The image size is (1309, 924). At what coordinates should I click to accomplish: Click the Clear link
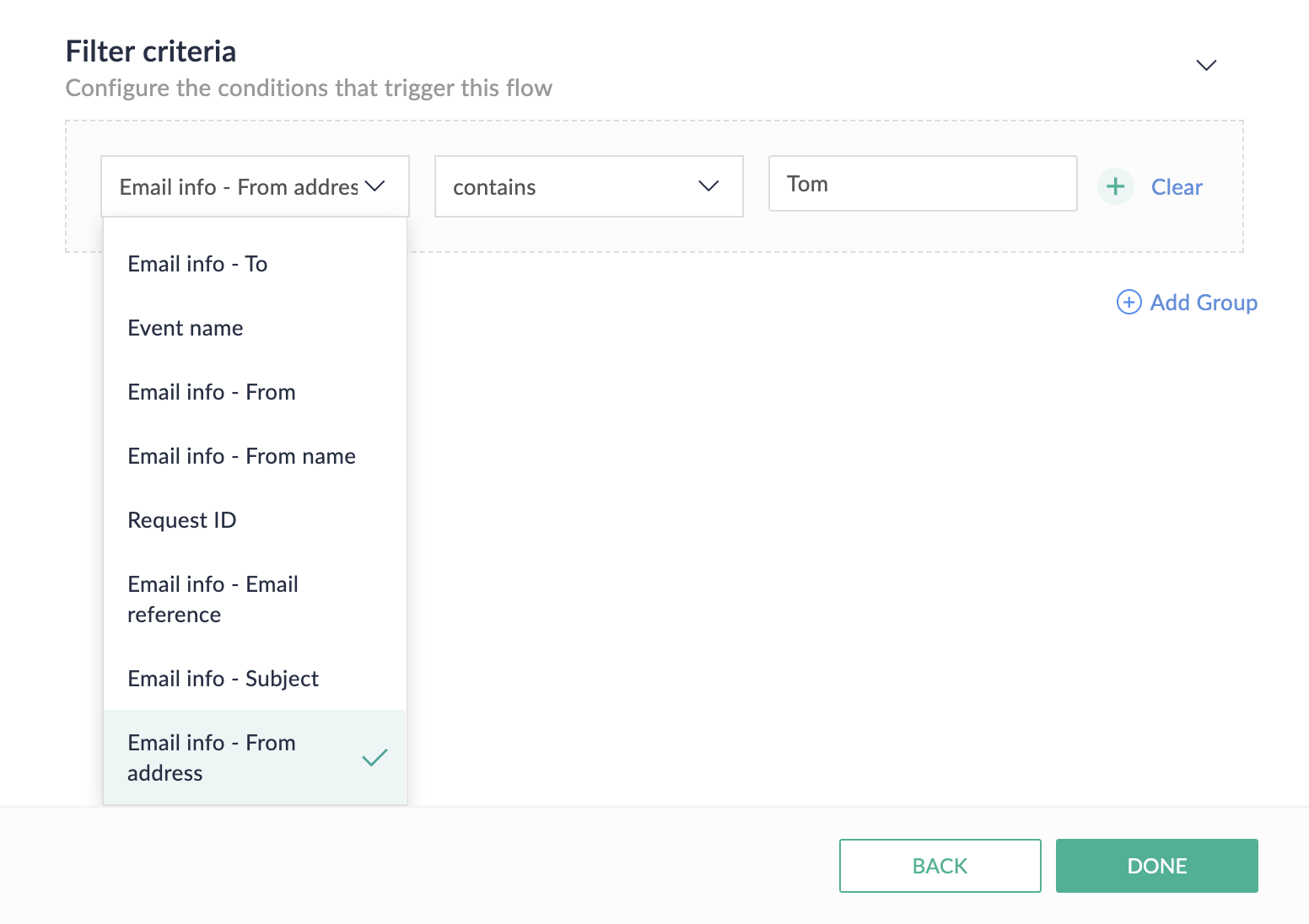(x=1177, y=187)
